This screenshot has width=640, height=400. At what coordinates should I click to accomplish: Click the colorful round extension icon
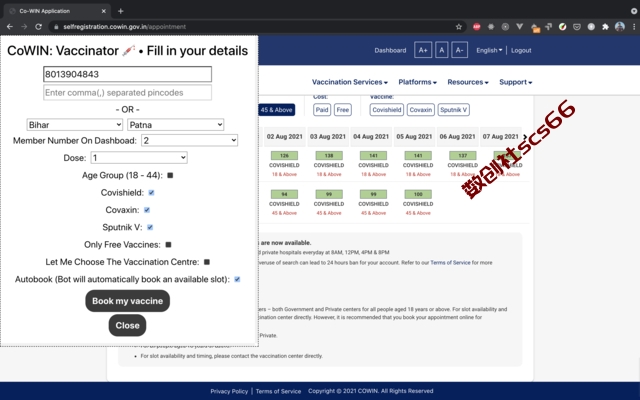coord(562,27)
